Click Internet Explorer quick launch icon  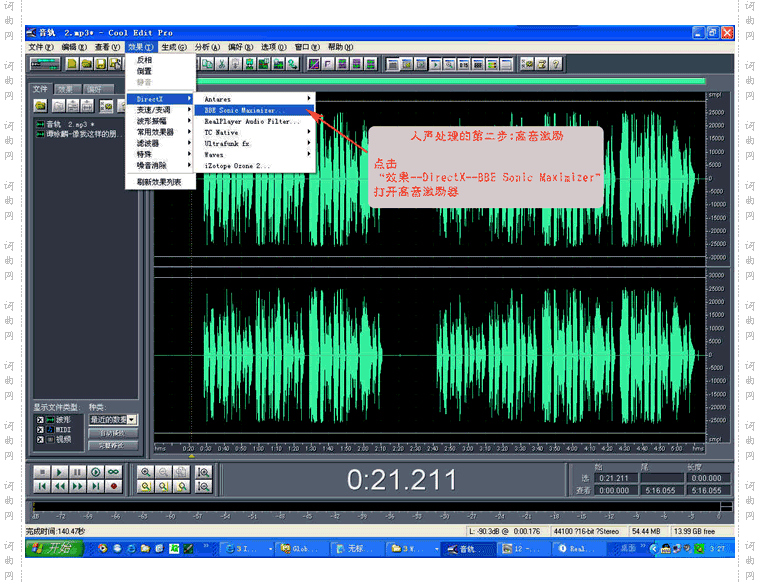[x=131, y=549]
